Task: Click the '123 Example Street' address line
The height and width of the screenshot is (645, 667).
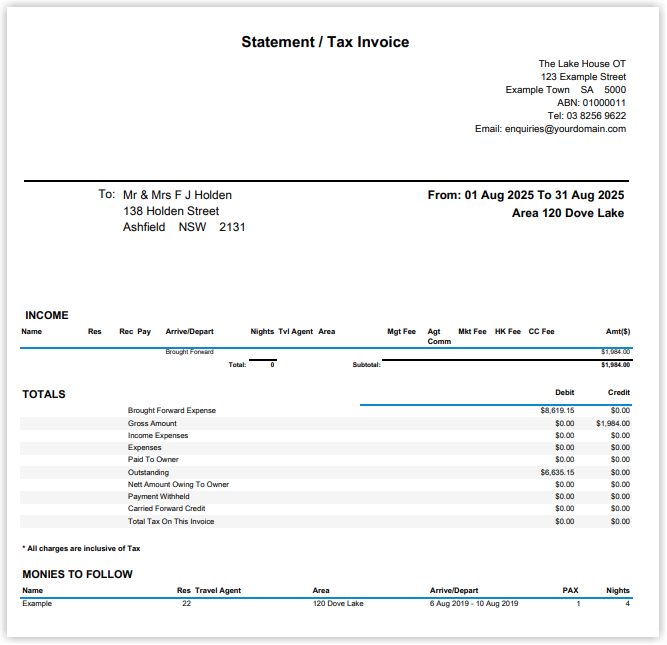Action: pyautogui.click(x=583, y=77)
